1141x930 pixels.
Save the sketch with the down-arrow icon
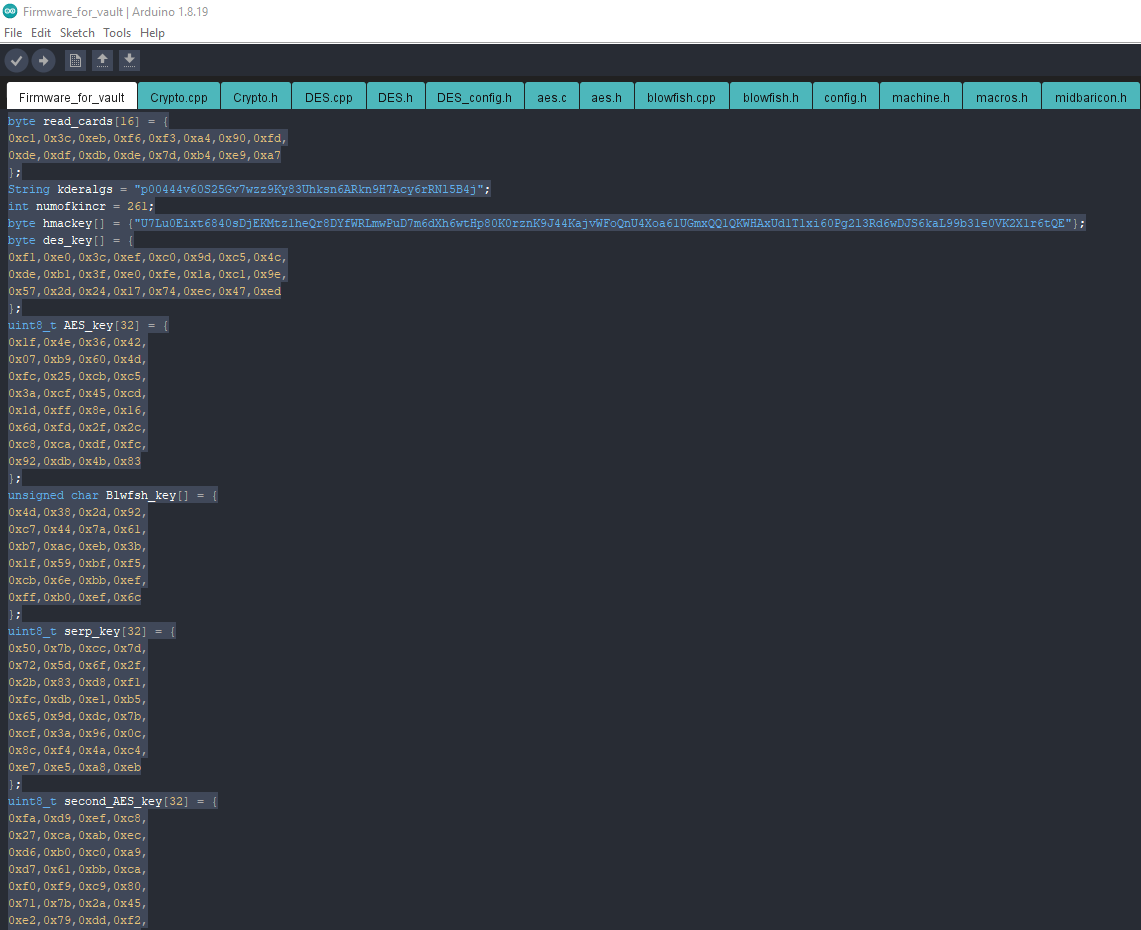[129, 60]
